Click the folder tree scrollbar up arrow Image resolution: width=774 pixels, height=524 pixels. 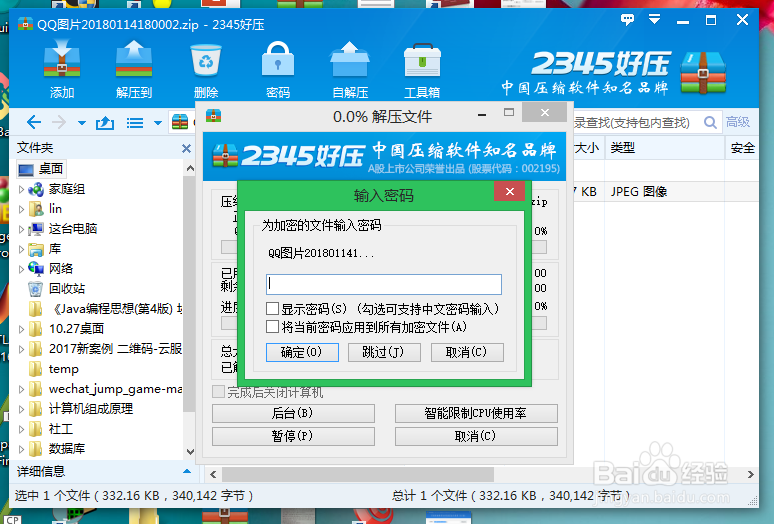(190, 169)
